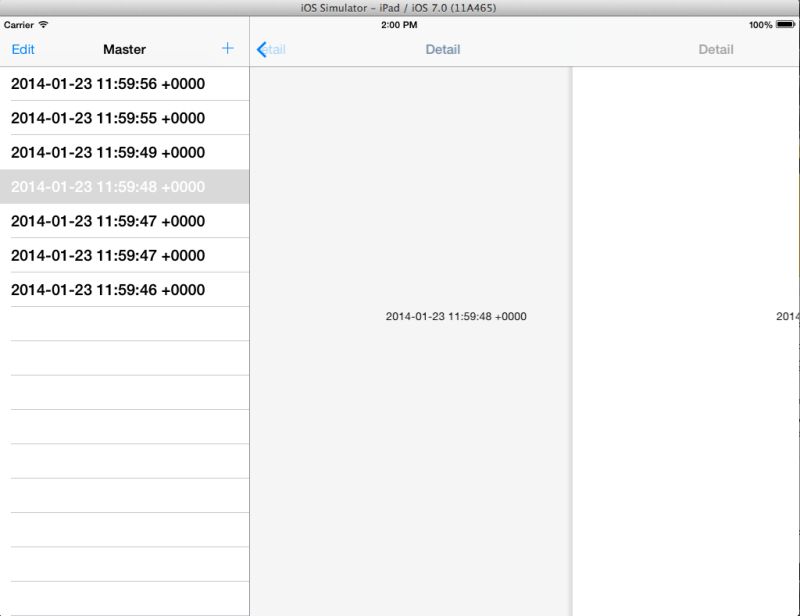
Task: Tap the 11:59:48 label in the detail view
Action: 456,317
